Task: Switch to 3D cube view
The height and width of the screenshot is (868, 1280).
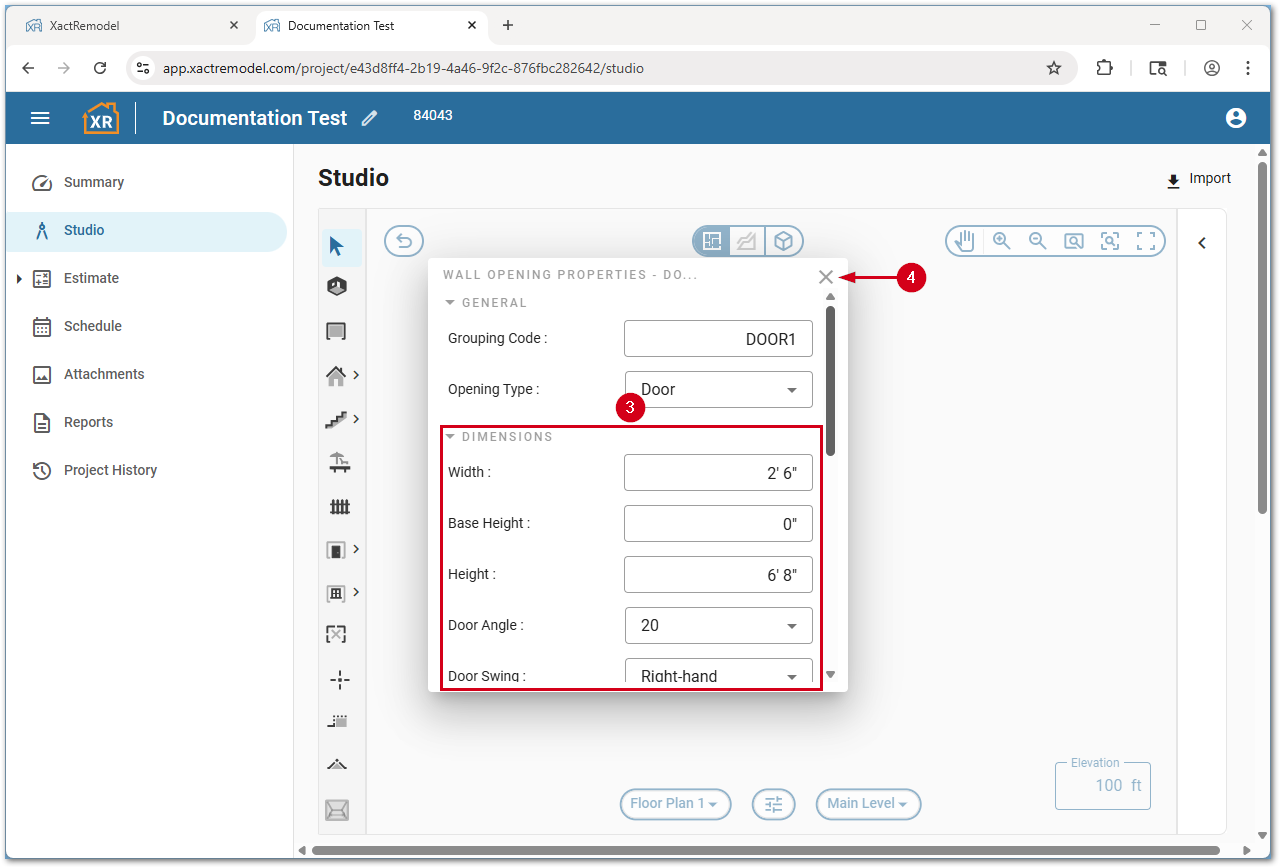Action: 785,241
